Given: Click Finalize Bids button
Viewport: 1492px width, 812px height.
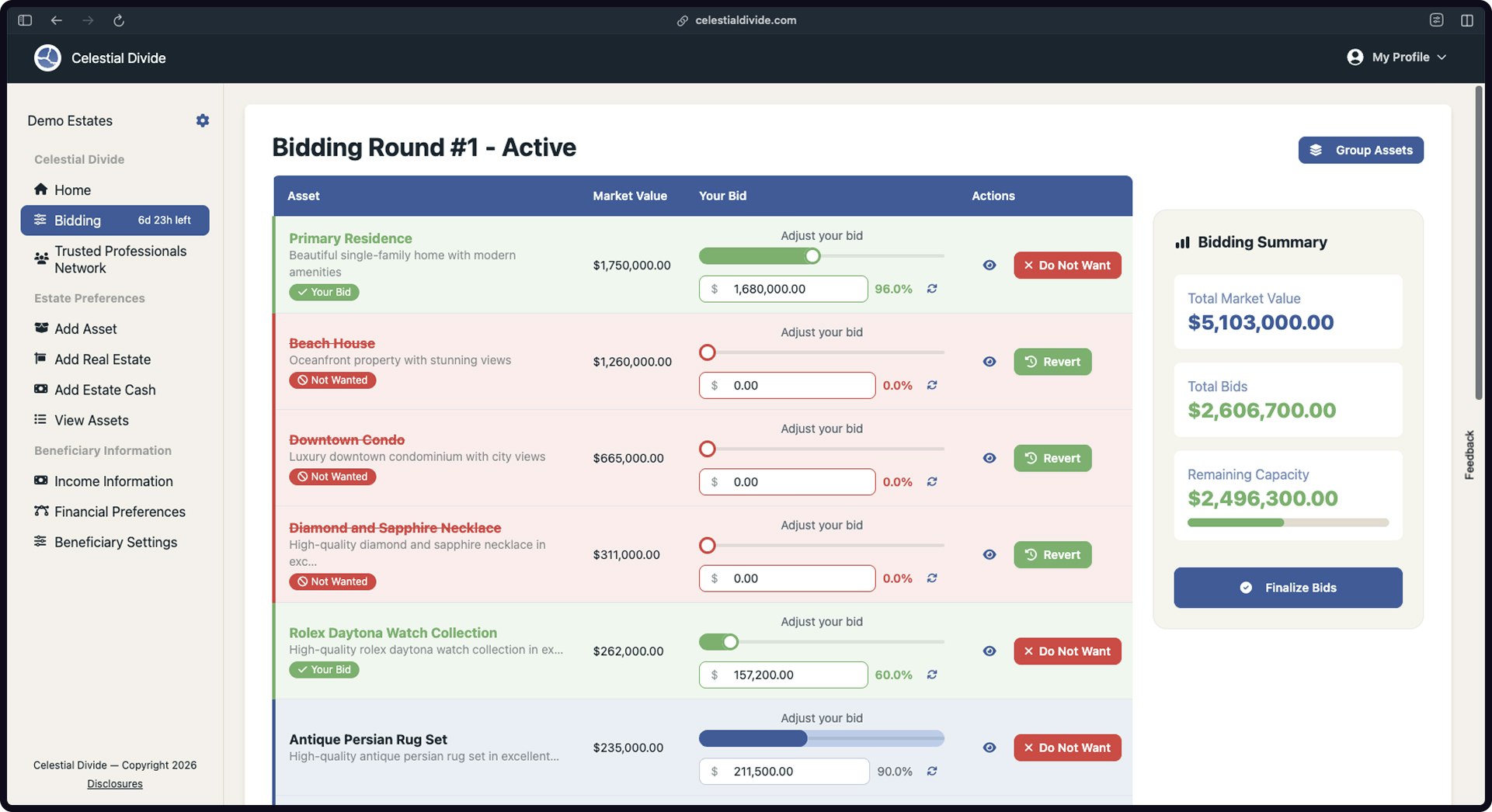Looking at the screenshot, I should pos(1288,588).
